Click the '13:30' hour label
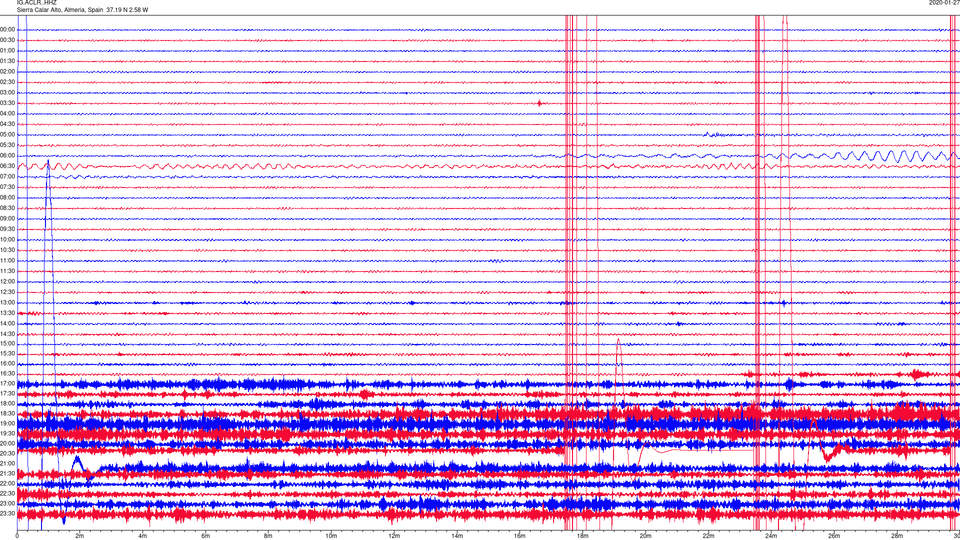Viewport: 960px width, 540px height. pos(7,313)
